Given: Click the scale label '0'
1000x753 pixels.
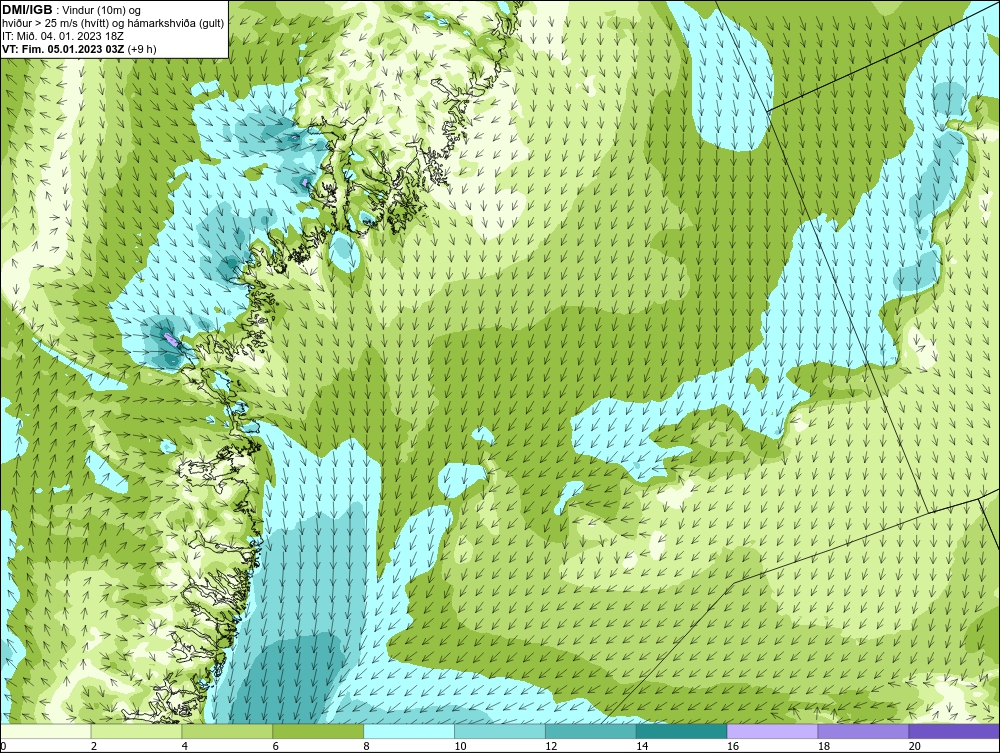Looking at the screenshot, I should (x=3, y=746).
